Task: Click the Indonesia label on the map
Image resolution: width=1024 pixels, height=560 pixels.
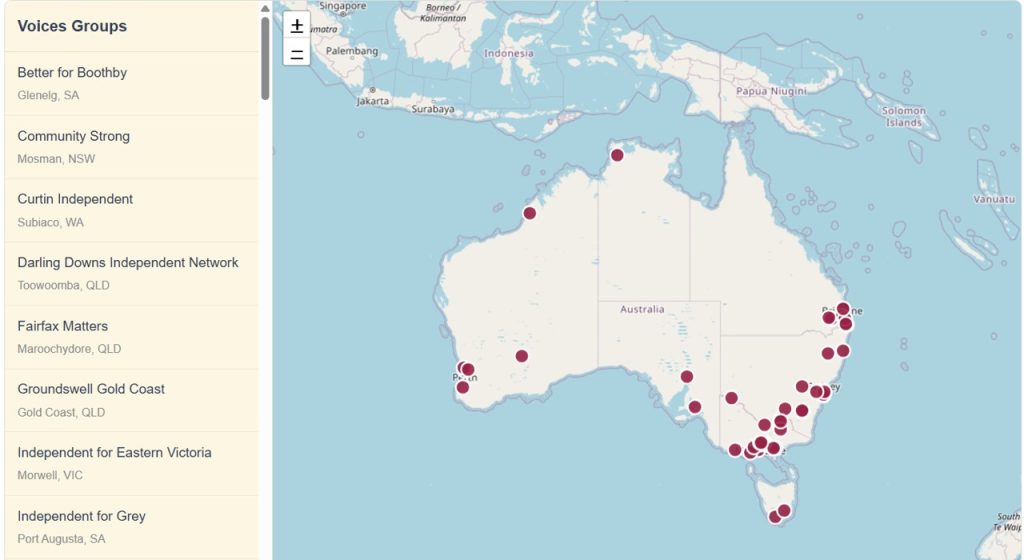Action: tap(509, 54)
